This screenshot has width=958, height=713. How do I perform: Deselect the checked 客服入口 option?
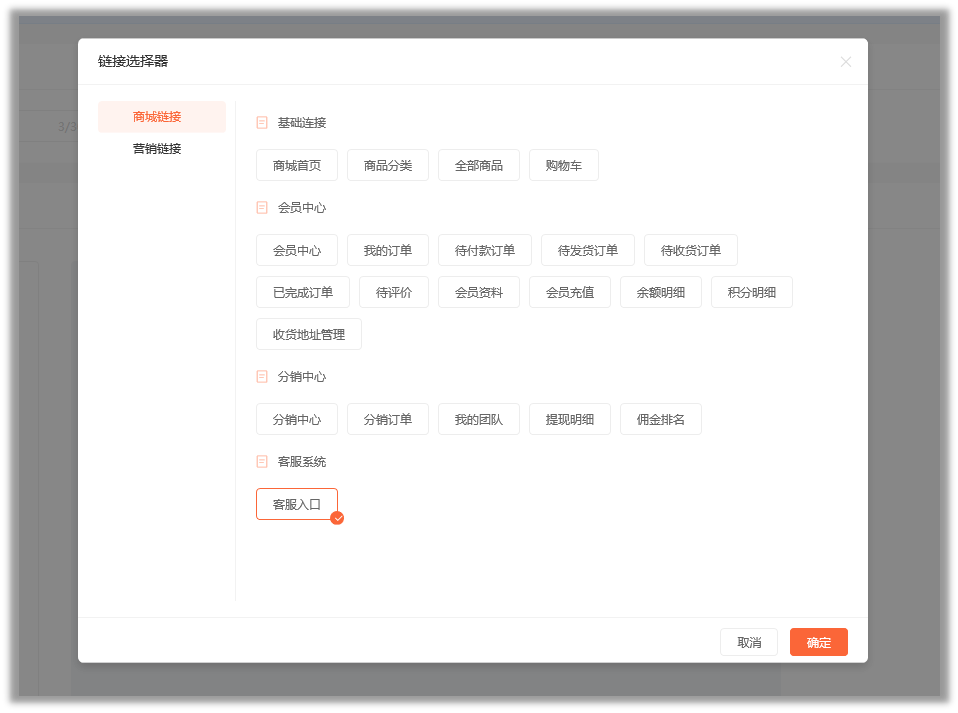coord(297,504)
